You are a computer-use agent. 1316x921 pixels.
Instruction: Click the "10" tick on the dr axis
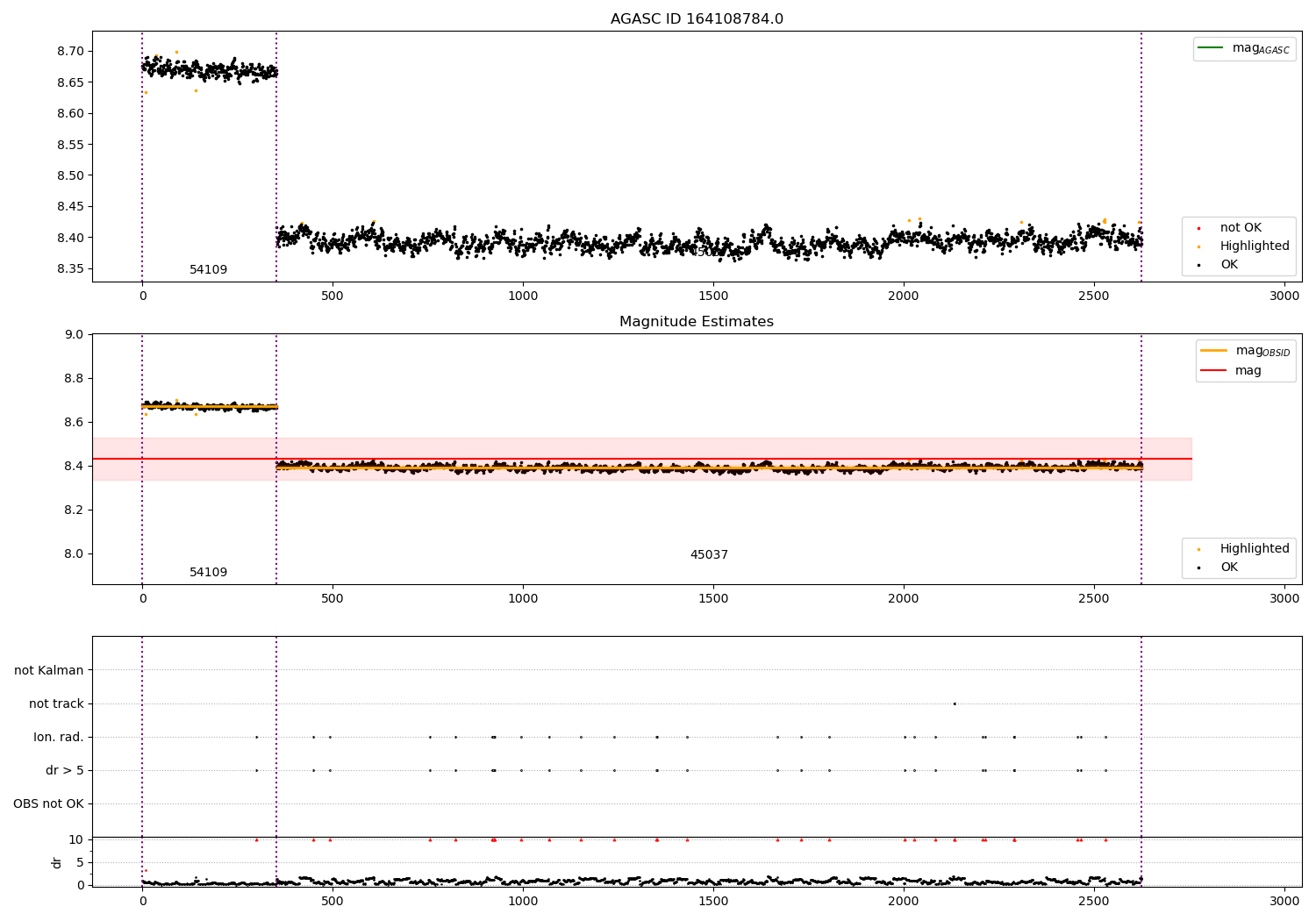(x=76, y=839)
